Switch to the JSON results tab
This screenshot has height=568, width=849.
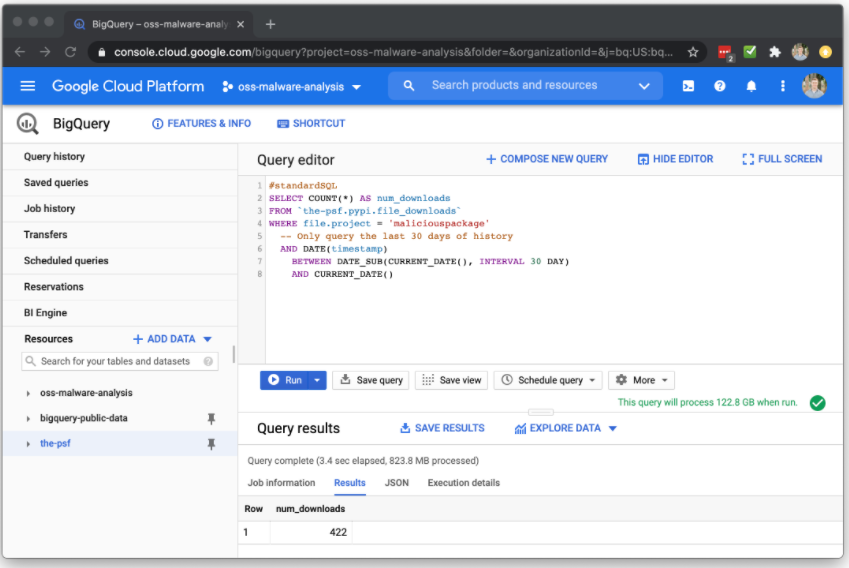click(x=396, y=483)
